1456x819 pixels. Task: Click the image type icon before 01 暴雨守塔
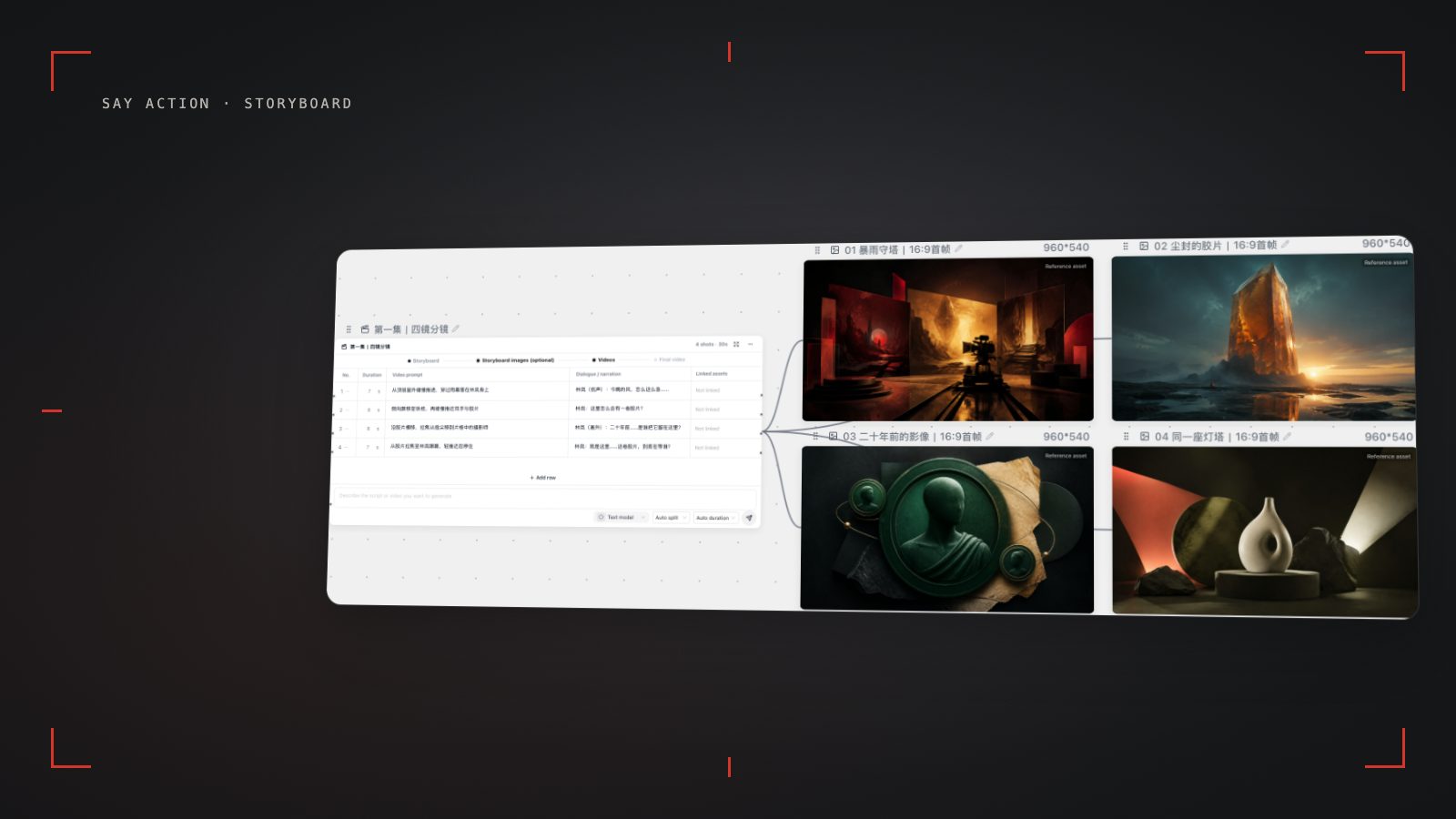834,249
